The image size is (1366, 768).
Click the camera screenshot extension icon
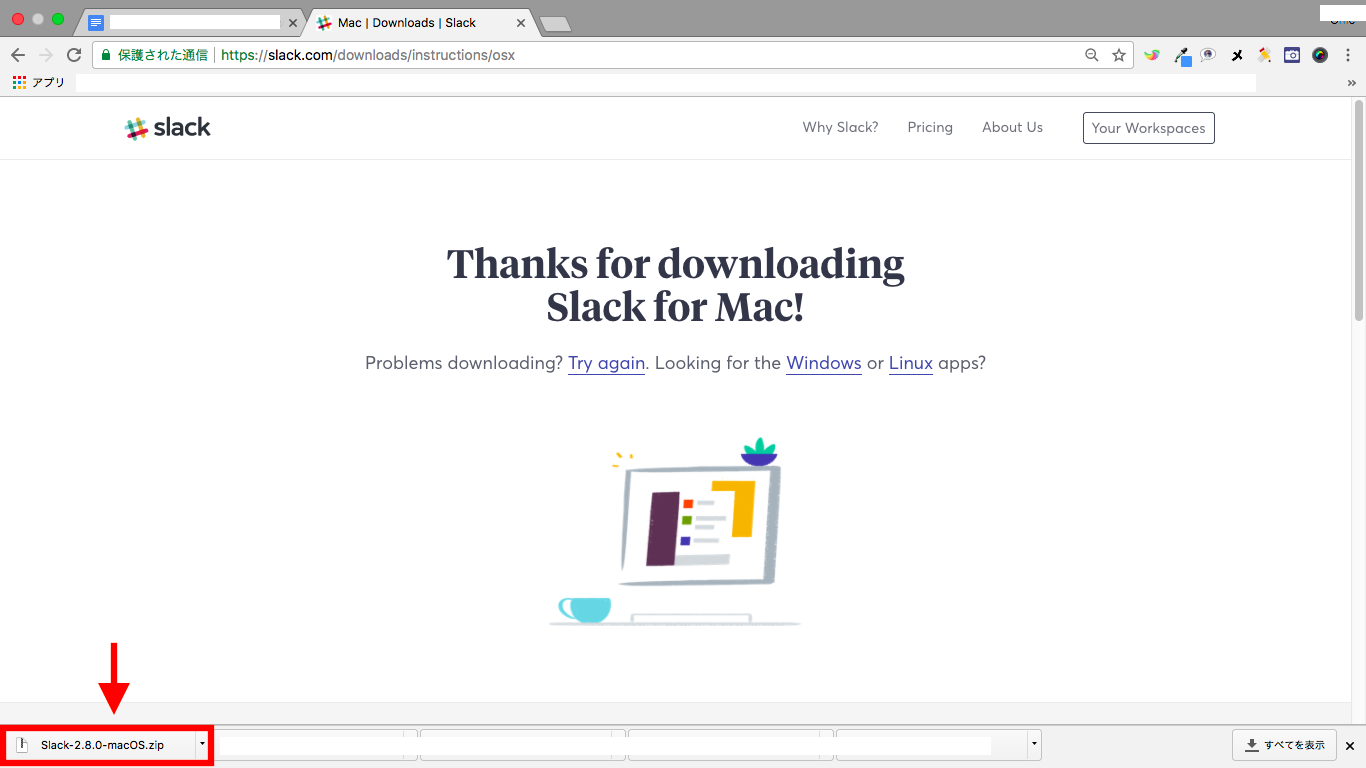click(1292, 55)
